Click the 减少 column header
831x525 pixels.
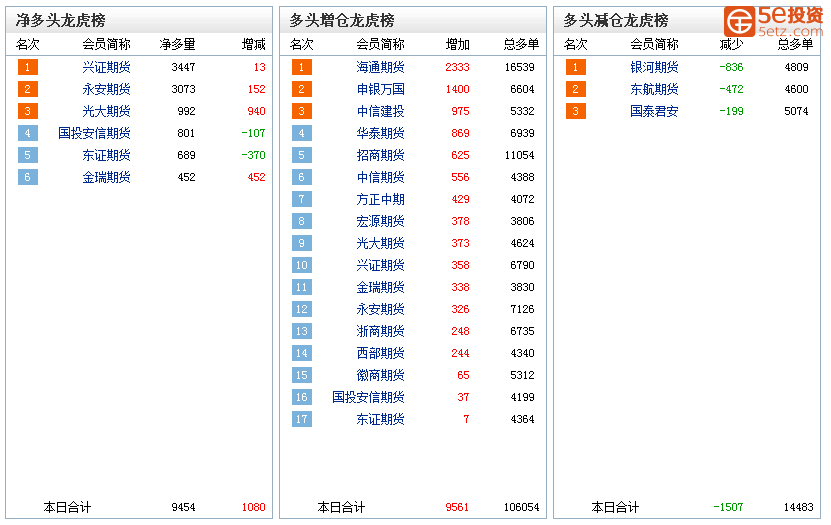[731, 45]
